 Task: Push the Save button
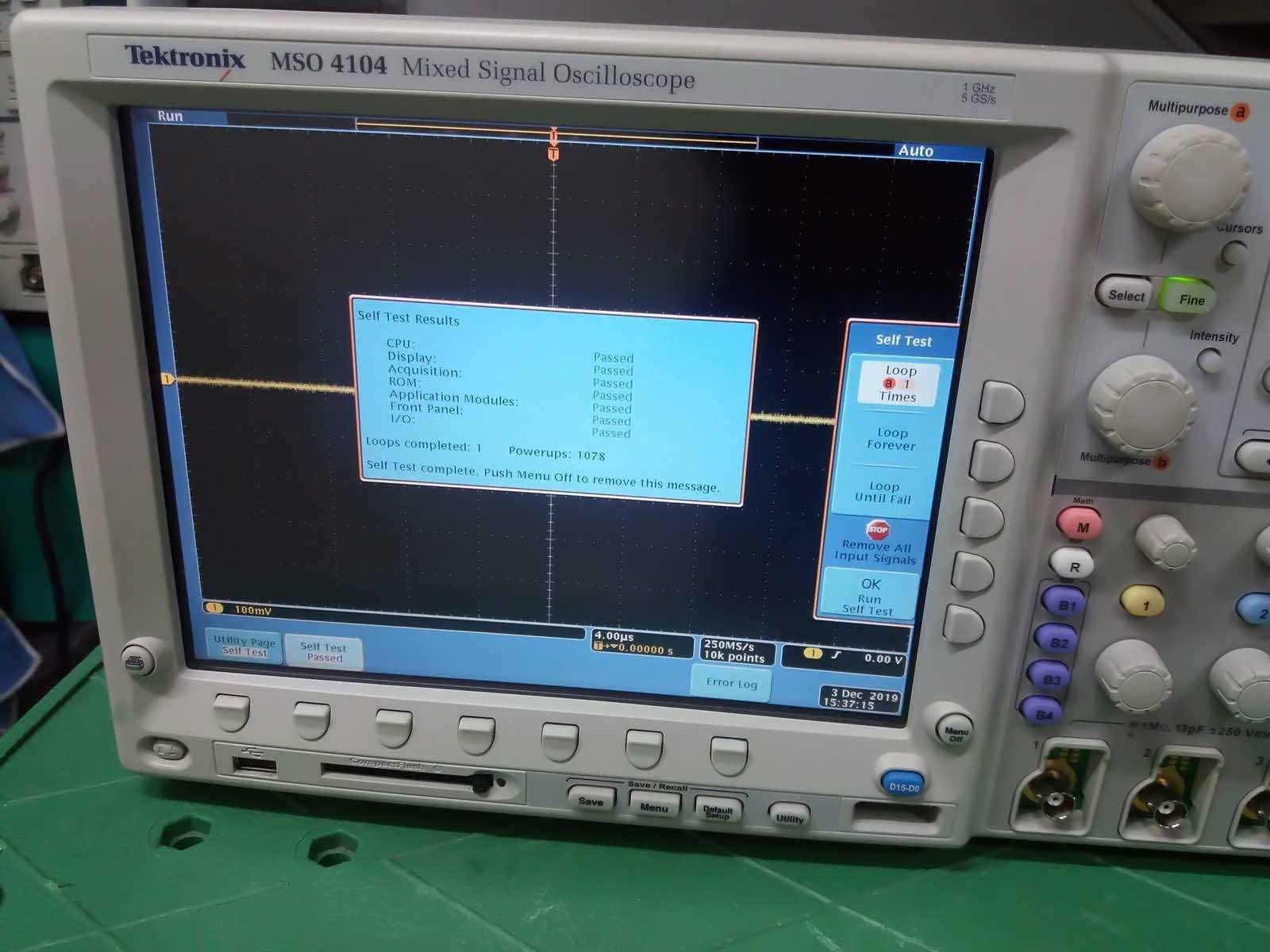click(x=591, y=801)
